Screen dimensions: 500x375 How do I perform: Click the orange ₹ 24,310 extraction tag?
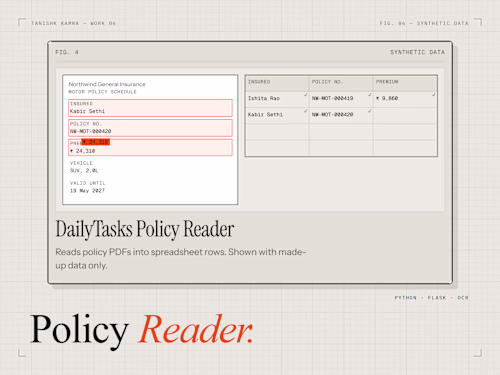(x=96, y=142)
